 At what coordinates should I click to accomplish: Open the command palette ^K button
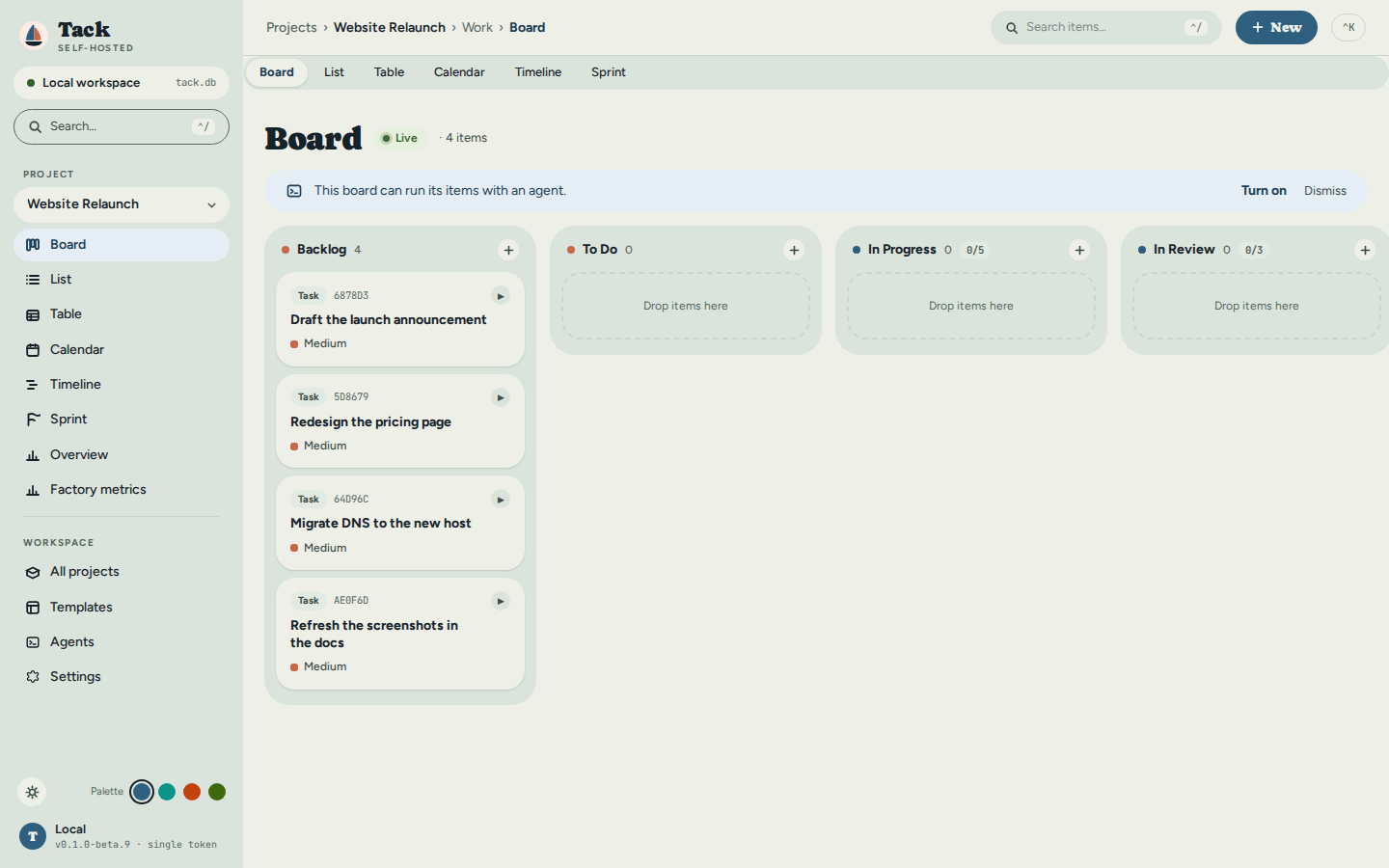click(x=1348, y=28)
